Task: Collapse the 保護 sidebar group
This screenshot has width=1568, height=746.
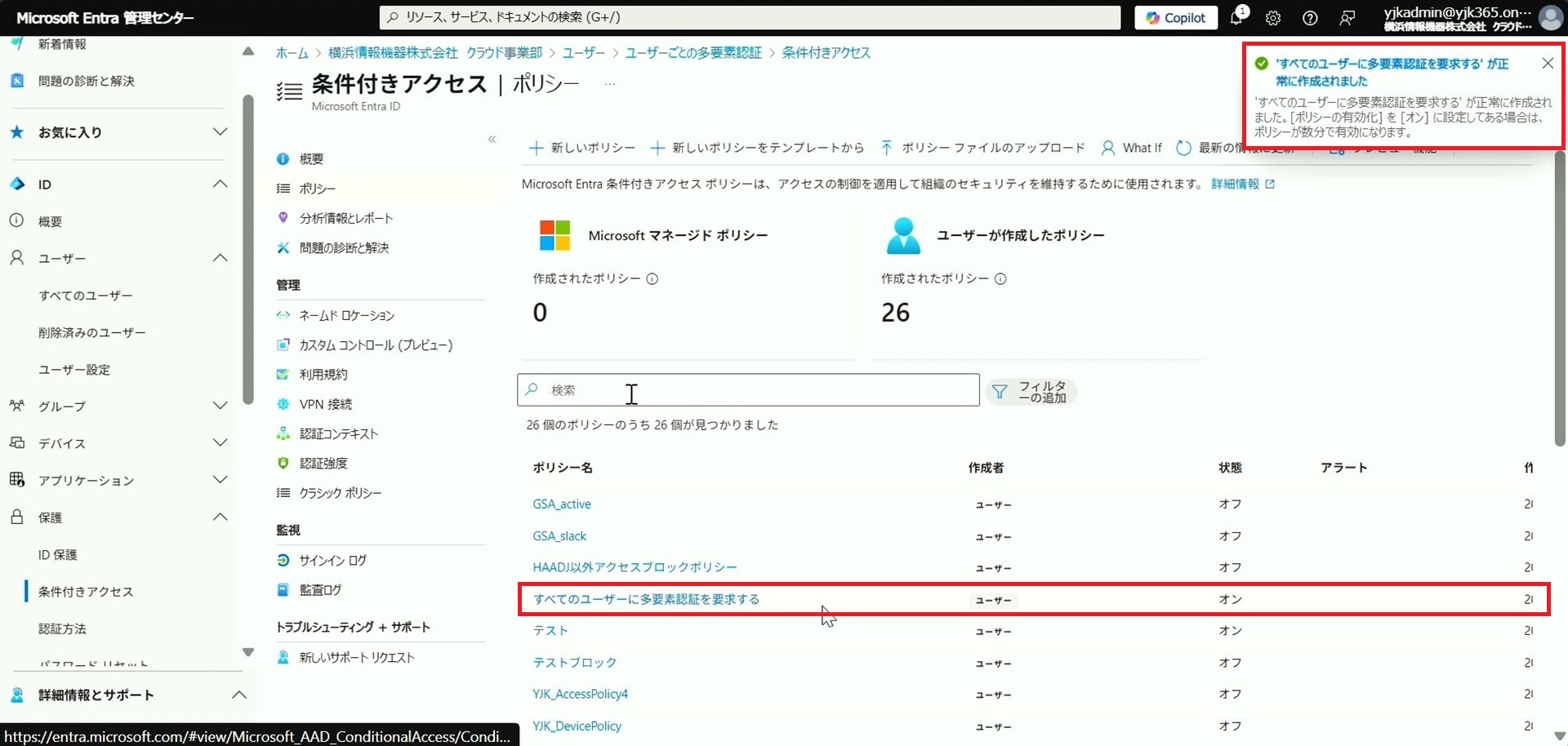Action: click(220, 517)
